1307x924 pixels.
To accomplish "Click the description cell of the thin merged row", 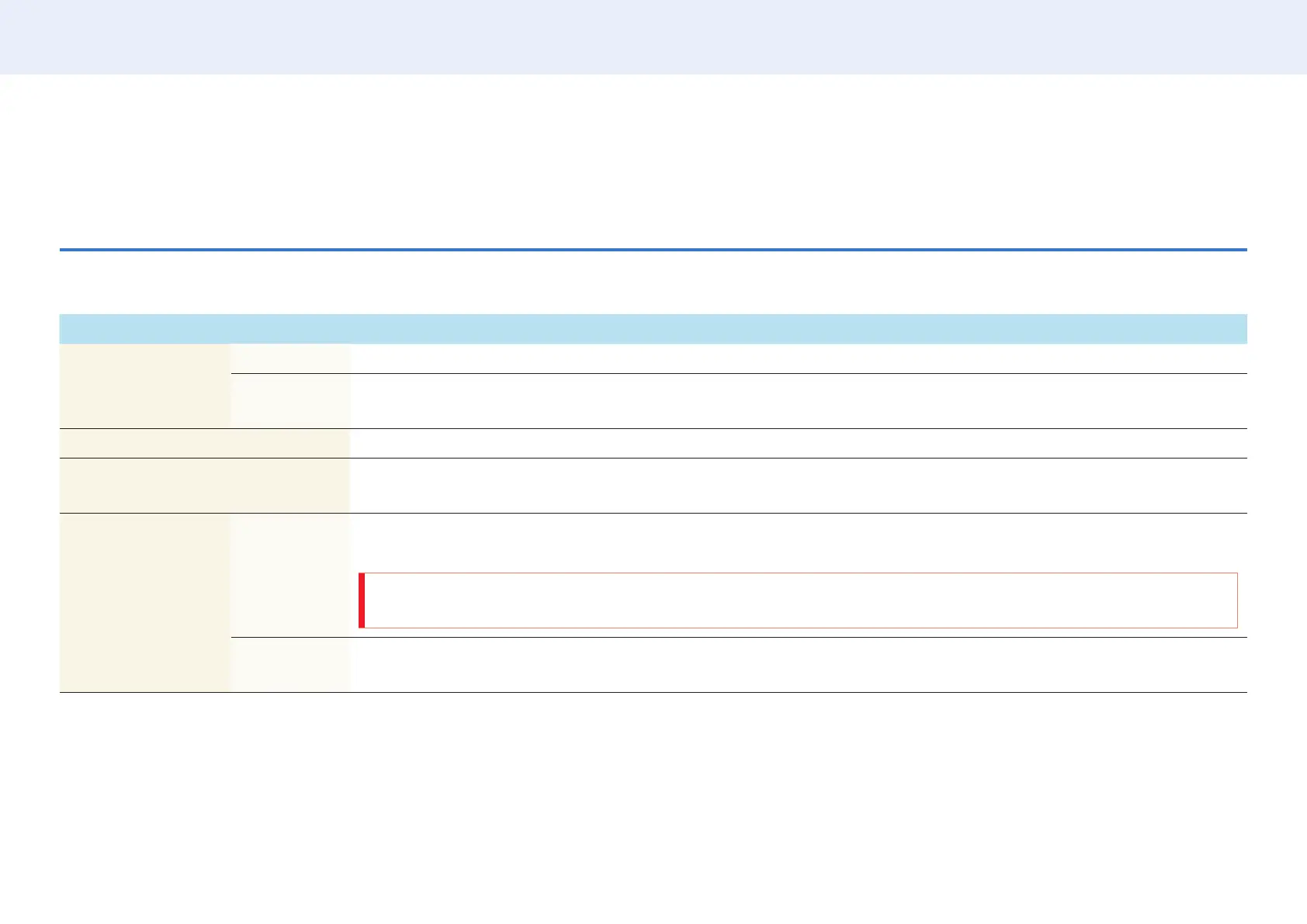I will 798,443.
